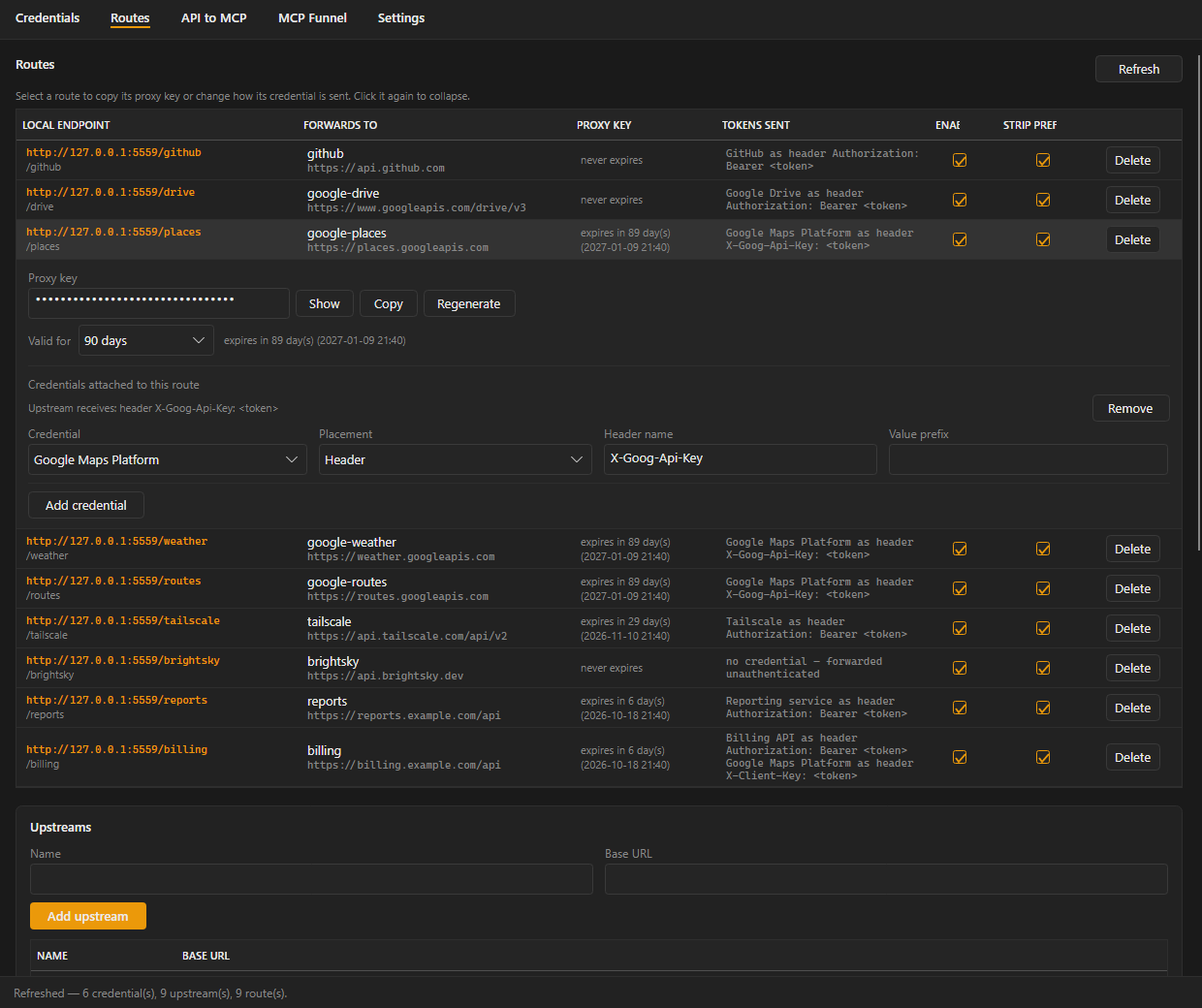The height and width of the screenshot is (1008, 1202).
Task: Remove the attached credential
Action: point(1130,408)
